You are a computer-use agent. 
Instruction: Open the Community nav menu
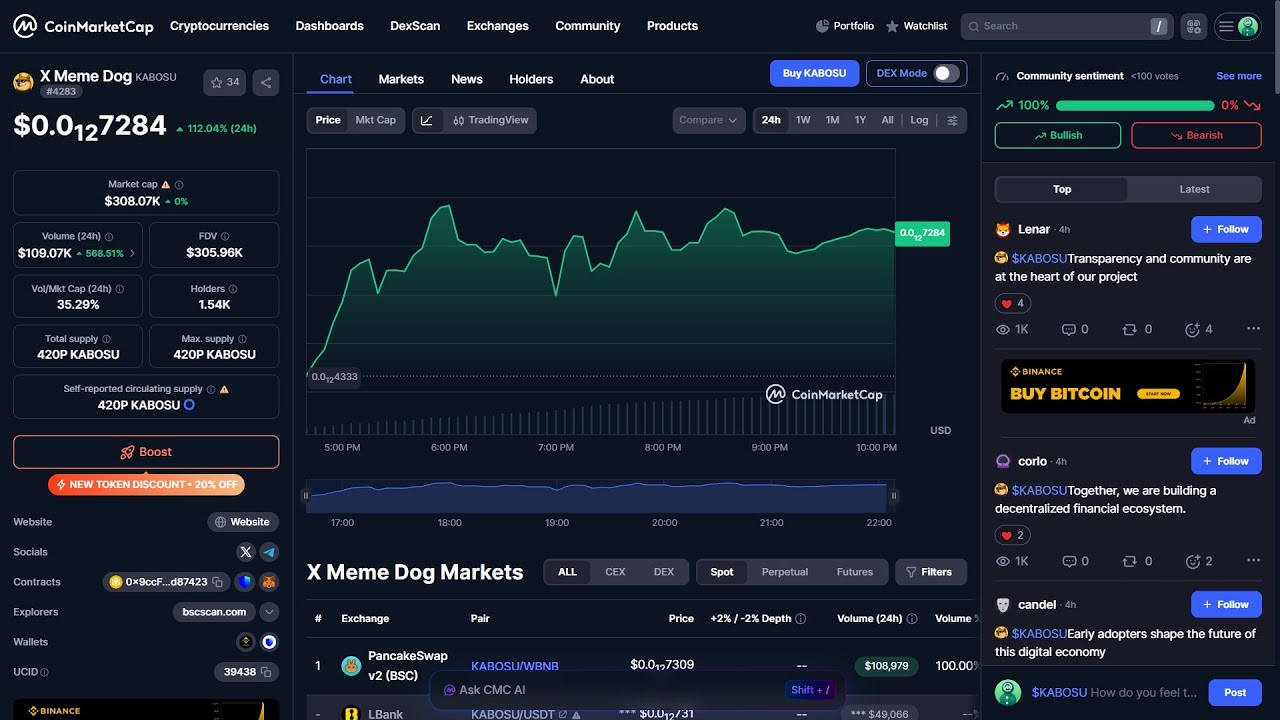click(x=588, y=26)
